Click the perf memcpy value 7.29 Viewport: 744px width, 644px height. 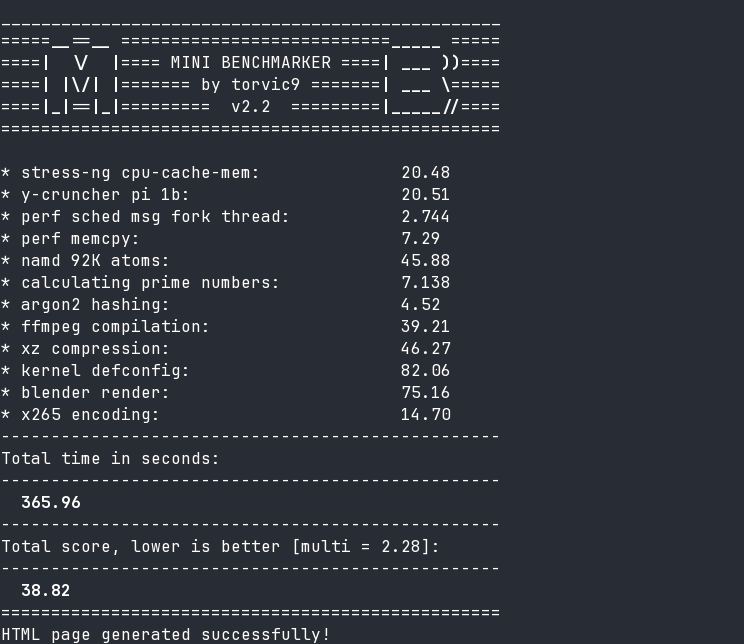pyautogui.click(x=420, y=239)
